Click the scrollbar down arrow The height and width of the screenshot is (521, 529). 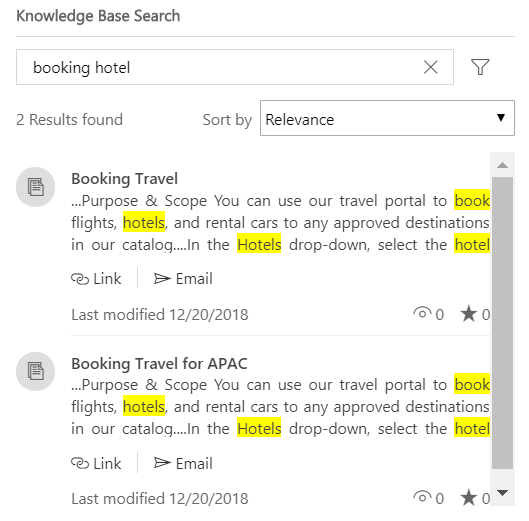coord(502,493)
